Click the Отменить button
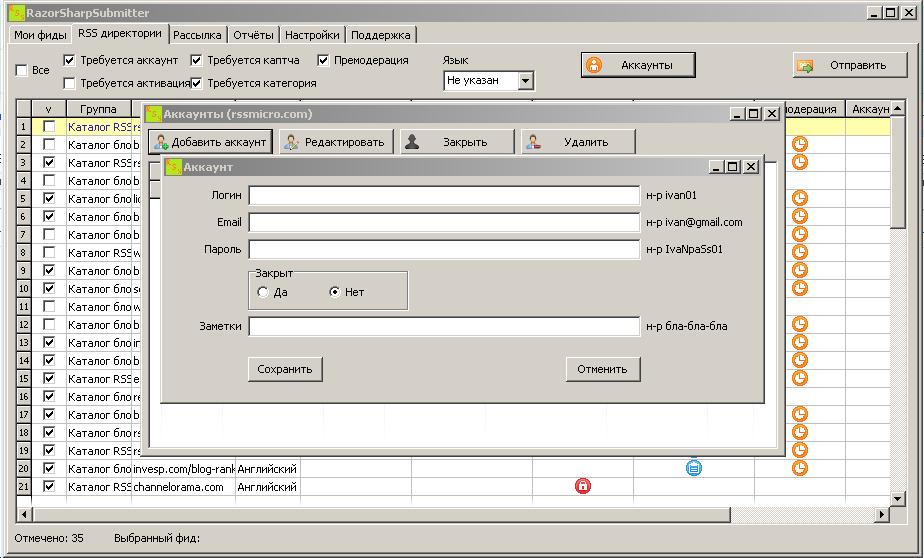This screenshot has height=558, width=924. point(602,369)
